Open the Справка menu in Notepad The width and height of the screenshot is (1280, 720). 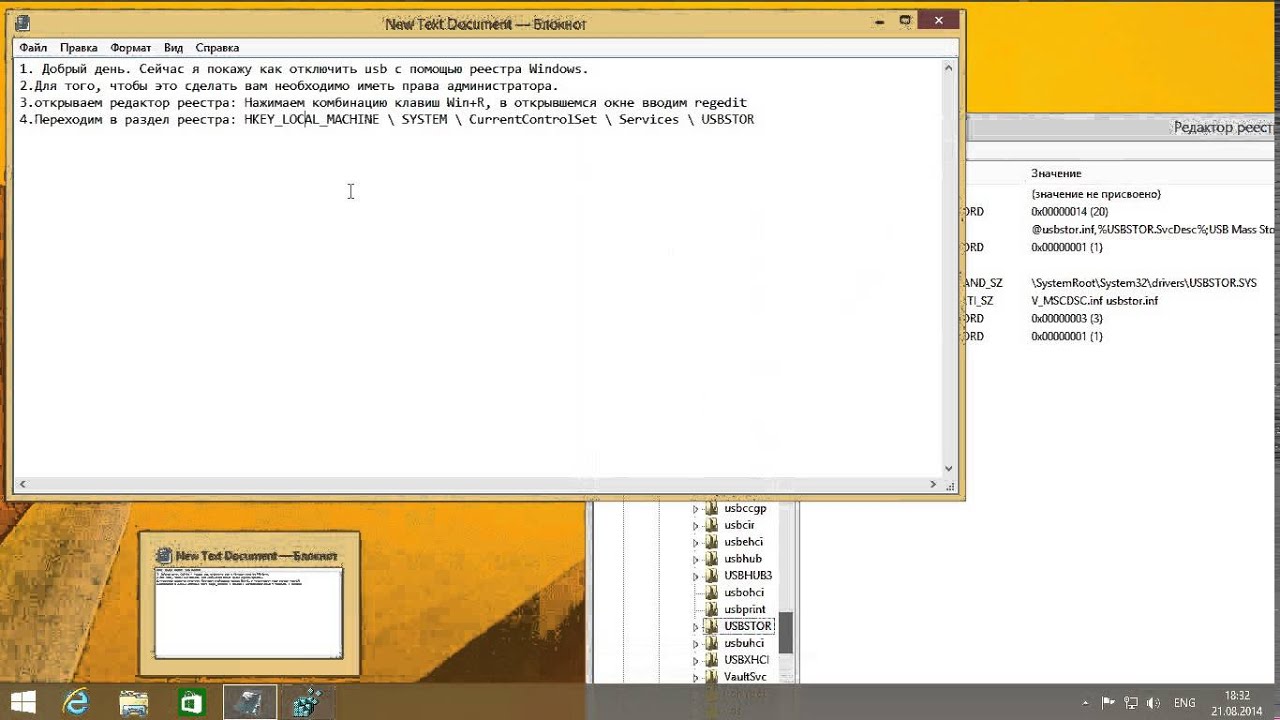tap(217, 48)
